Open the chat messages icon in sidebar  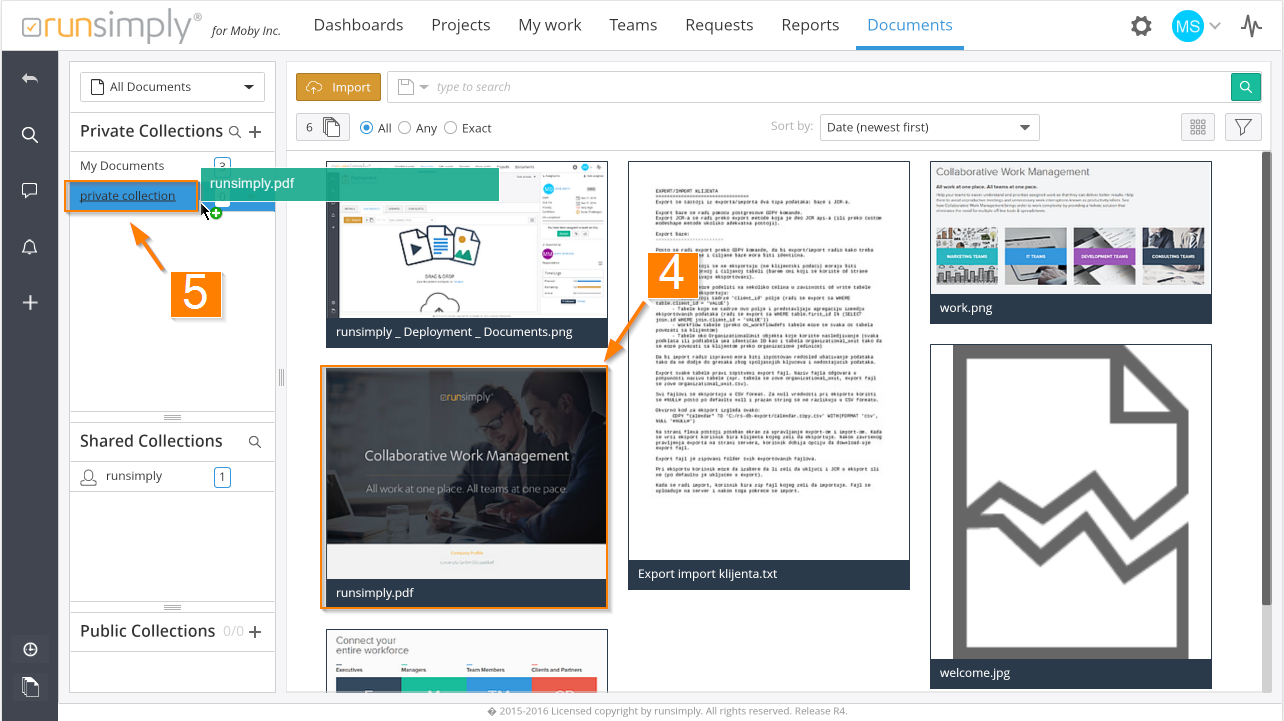click(x=30, y=191)
